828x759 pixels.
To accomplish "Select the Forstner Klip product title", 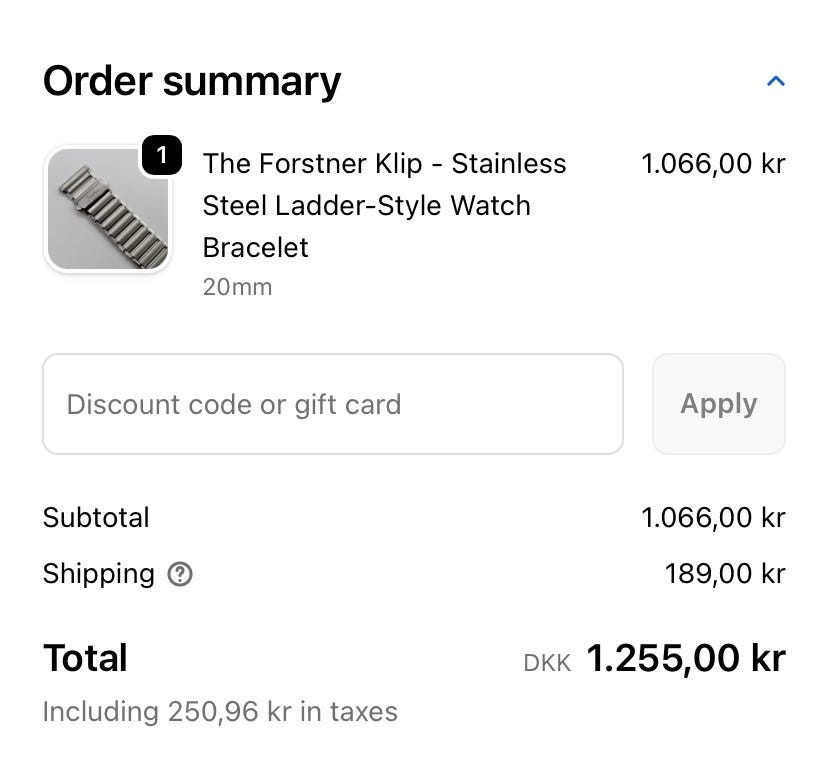I will (x=384, y=164).
